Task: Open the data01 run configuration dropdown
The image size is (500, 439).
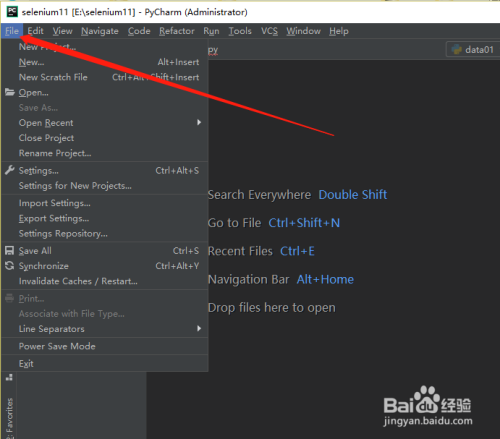Action: (x=473, y=50)
